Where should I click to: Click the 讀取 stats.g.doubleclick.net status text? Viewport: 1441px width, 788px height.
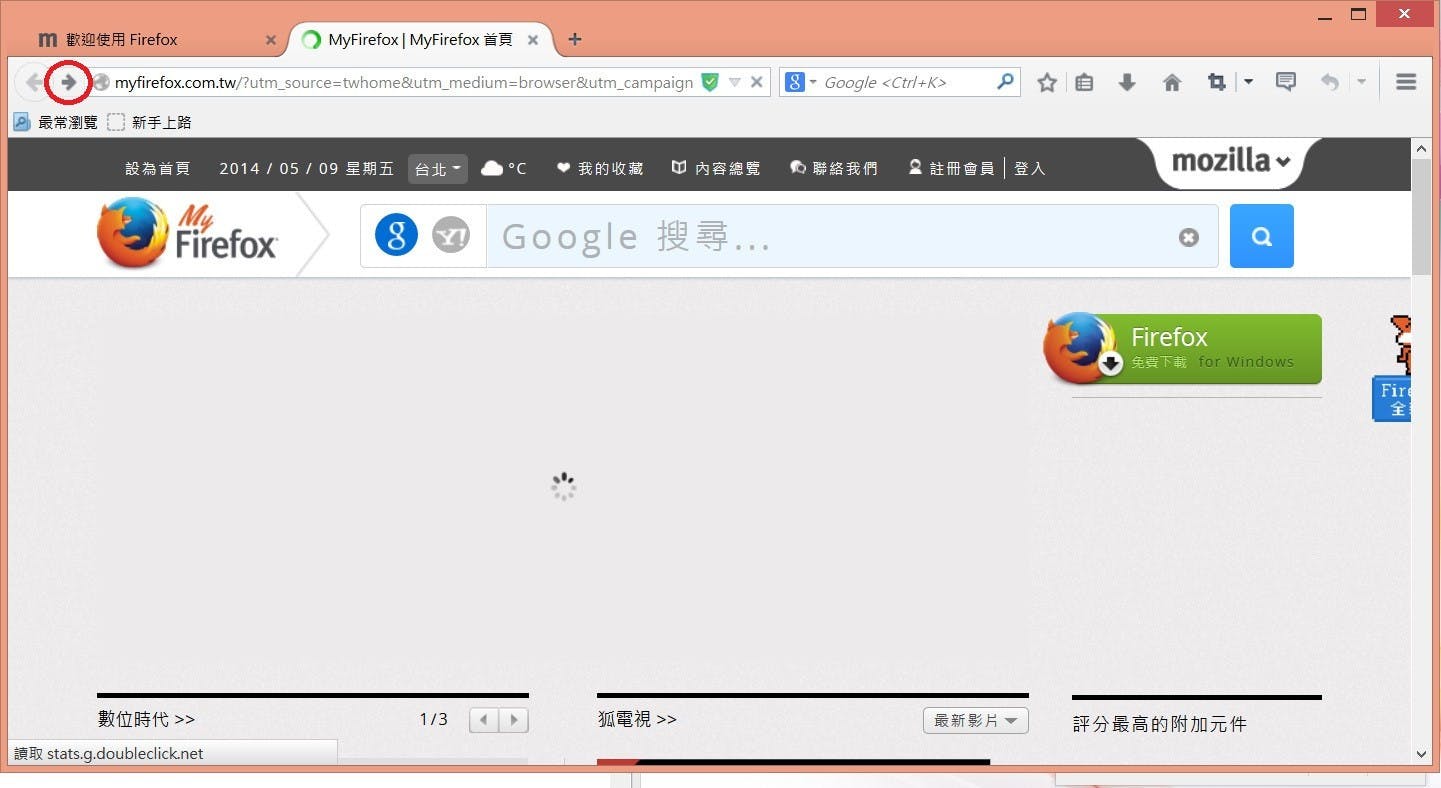(108, 753)
